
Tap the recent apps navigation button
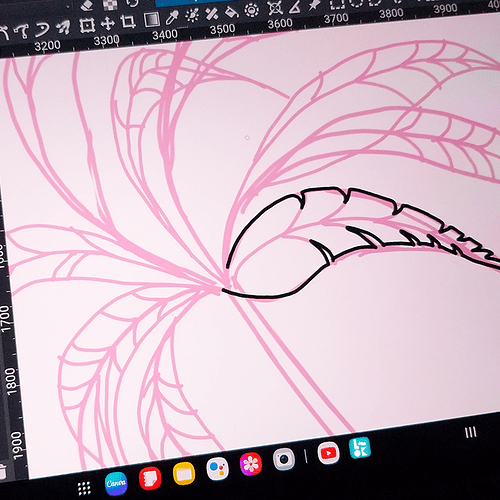coord(471,432)
